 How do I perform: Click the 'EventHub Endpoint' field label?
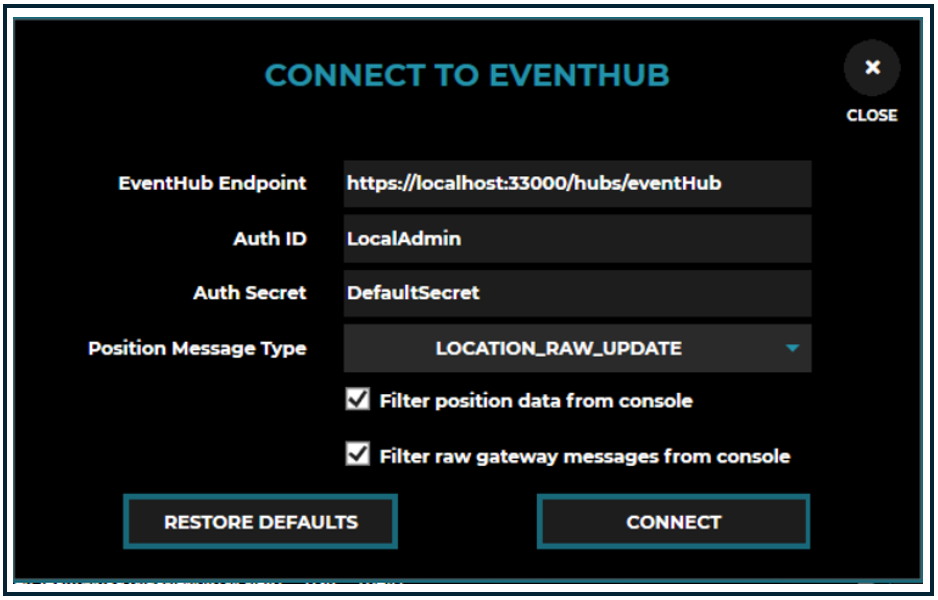click(x=212, y=184)
